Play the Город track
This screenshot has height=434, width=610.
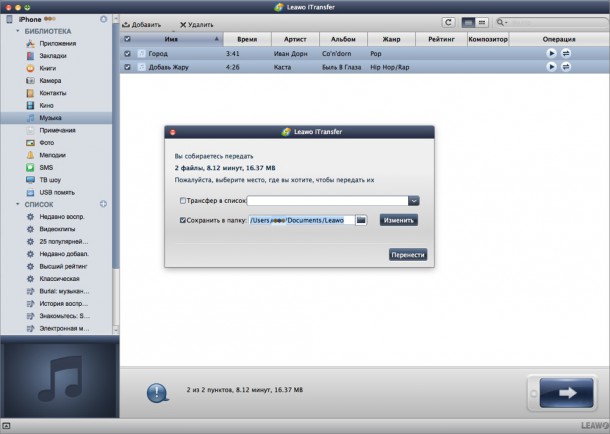(x=551, y=53)
